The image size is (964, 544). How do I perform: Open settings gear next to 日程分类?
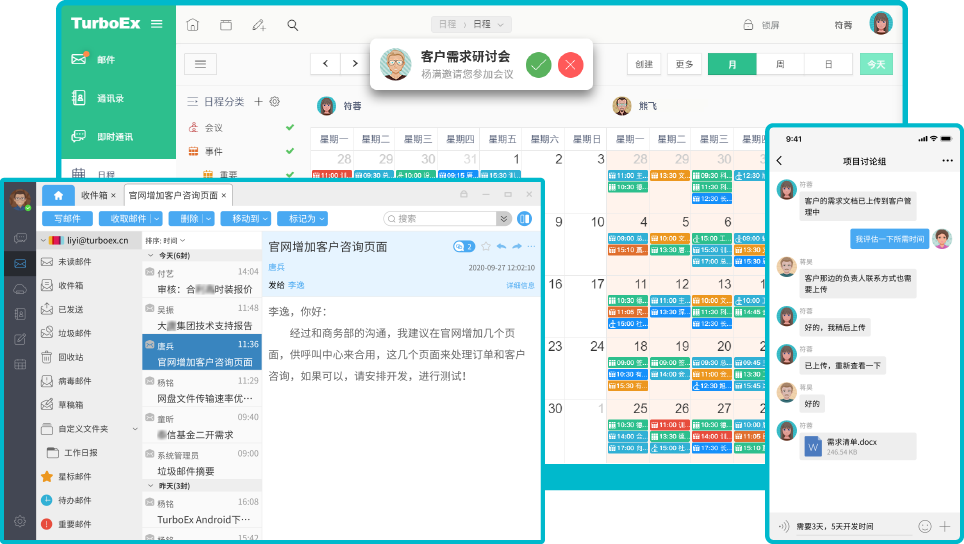[275, 102]
